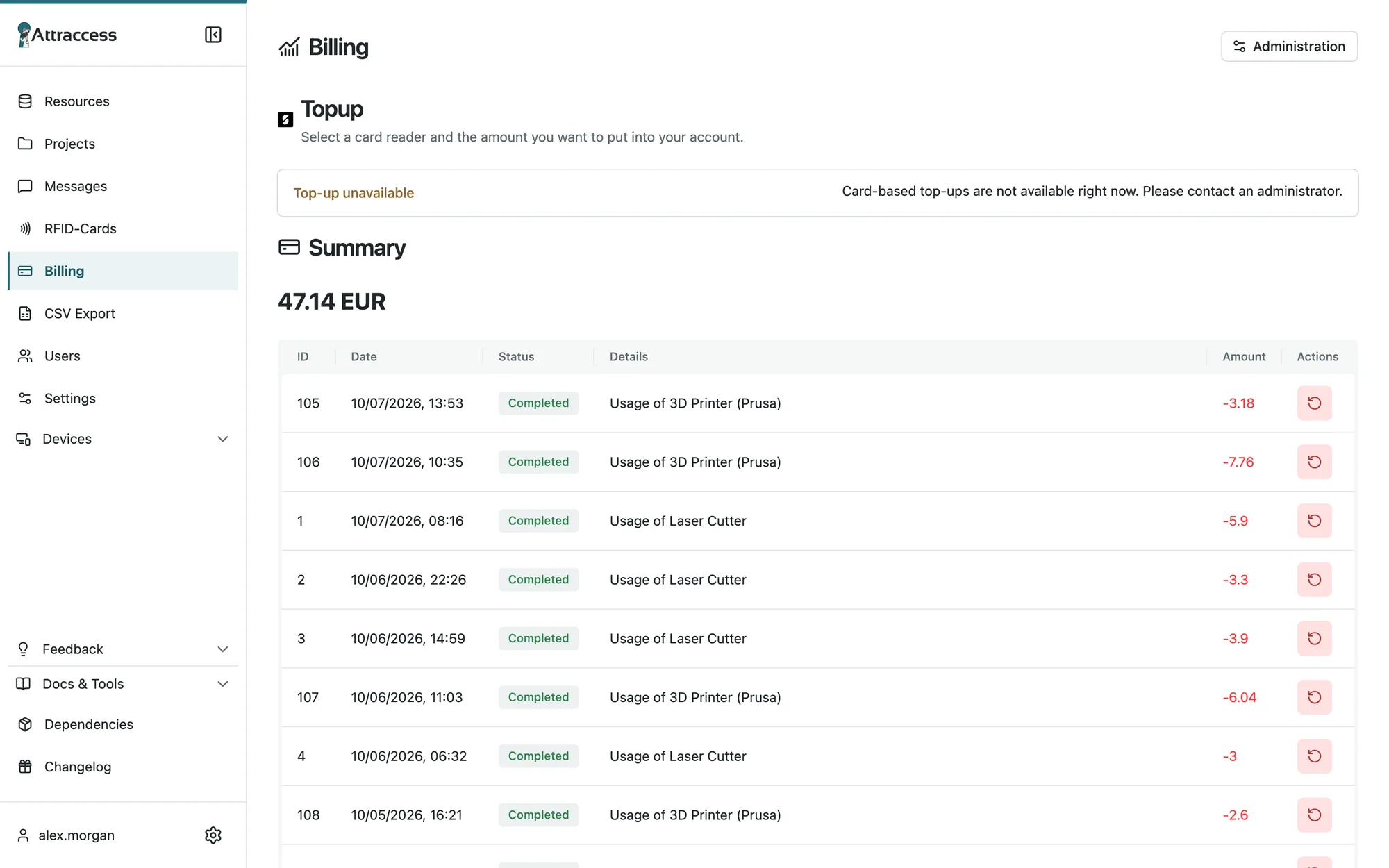Viewport: 1389px width, 868px height.
Task: Refund transaction 105 with the undo icon
Action: 1314,403
